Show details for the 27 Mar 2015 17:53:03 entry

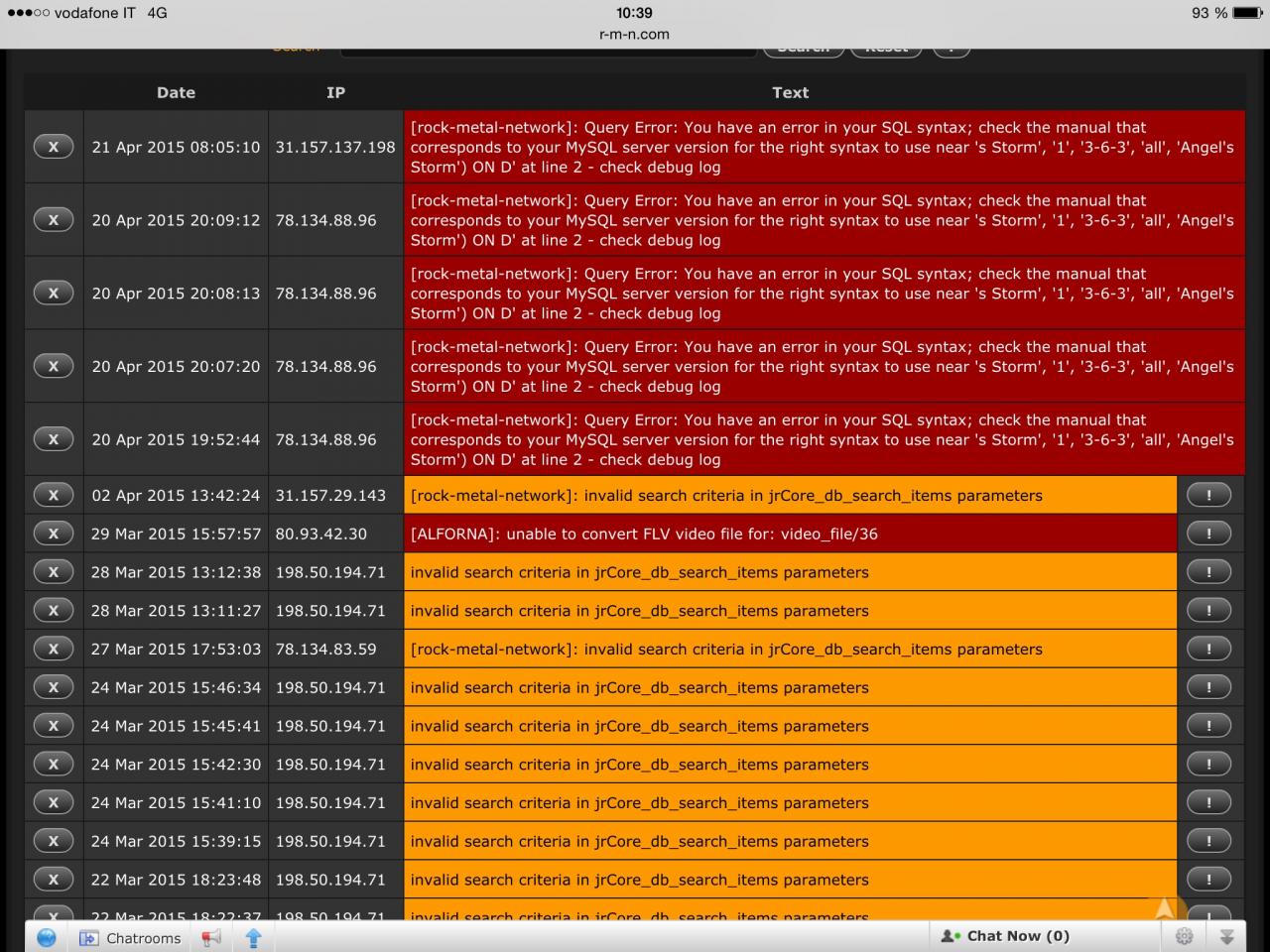point(1208,649)
